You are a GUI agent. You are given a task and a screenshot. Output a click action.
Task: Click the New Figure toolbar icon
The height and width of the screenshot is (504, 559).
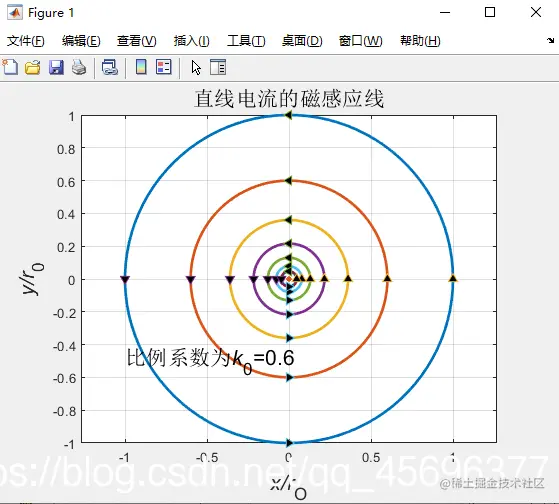10,67
